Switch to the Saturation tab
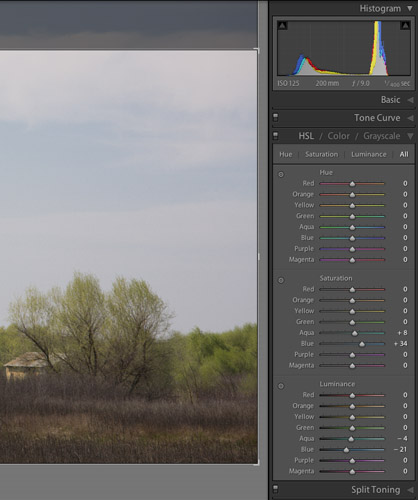Image resolution: width=418 pixels, height=500 pixels. [x=321, y=154]
